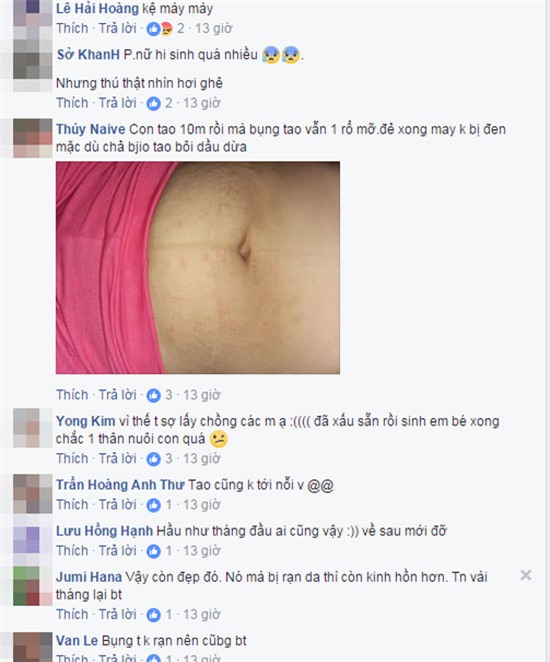
Task: Click the like count icon below the belly photo
Action: click(x=154, y=395)
